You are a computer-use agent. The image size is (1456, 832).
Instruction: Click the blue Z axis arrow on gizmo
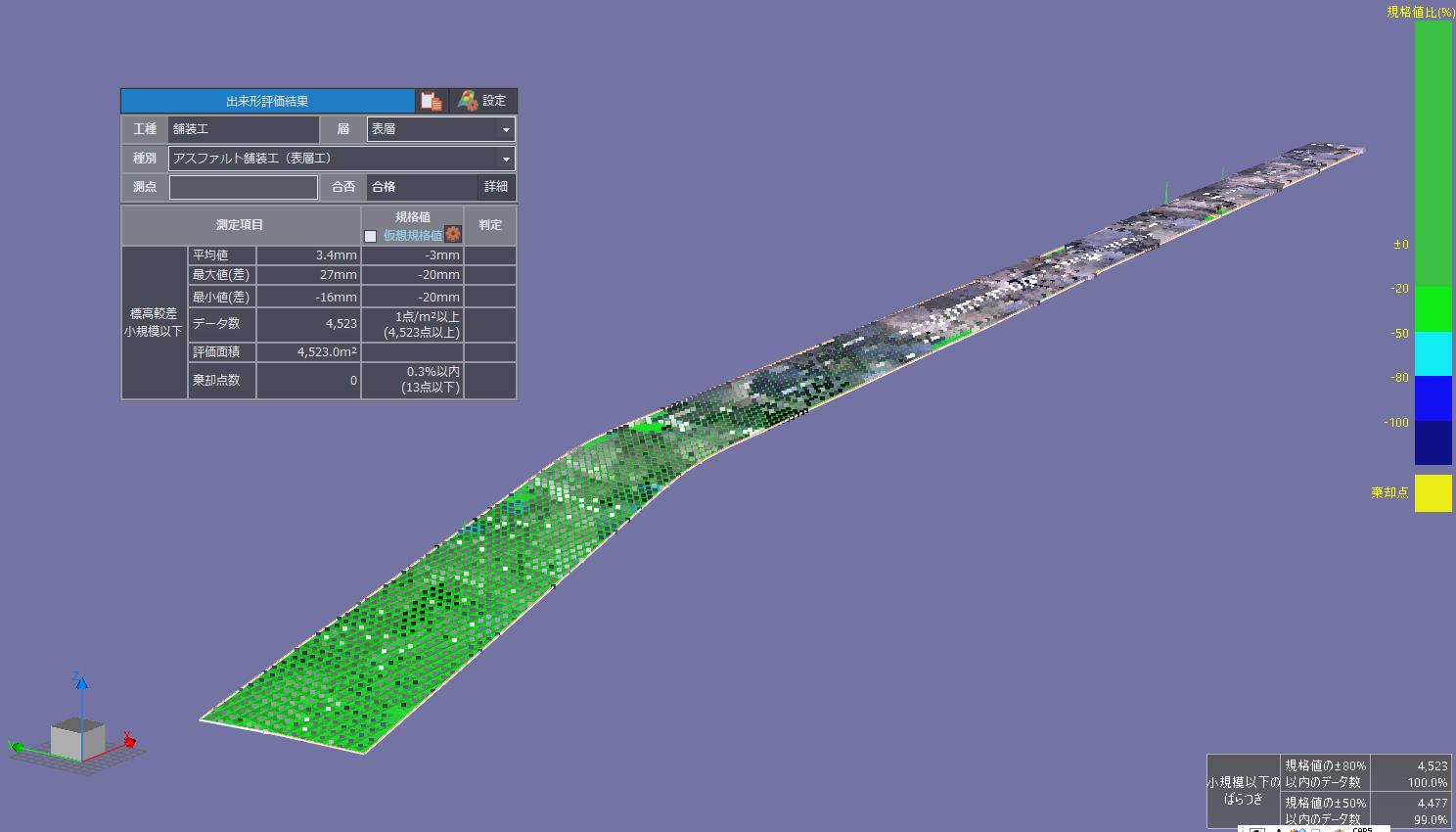coord(80,678)
